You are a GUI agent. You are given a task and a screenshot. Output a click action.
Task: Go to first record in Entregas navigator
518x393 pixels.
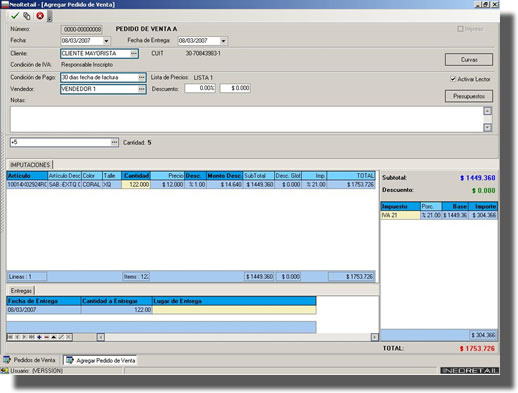tap(10, 337)
